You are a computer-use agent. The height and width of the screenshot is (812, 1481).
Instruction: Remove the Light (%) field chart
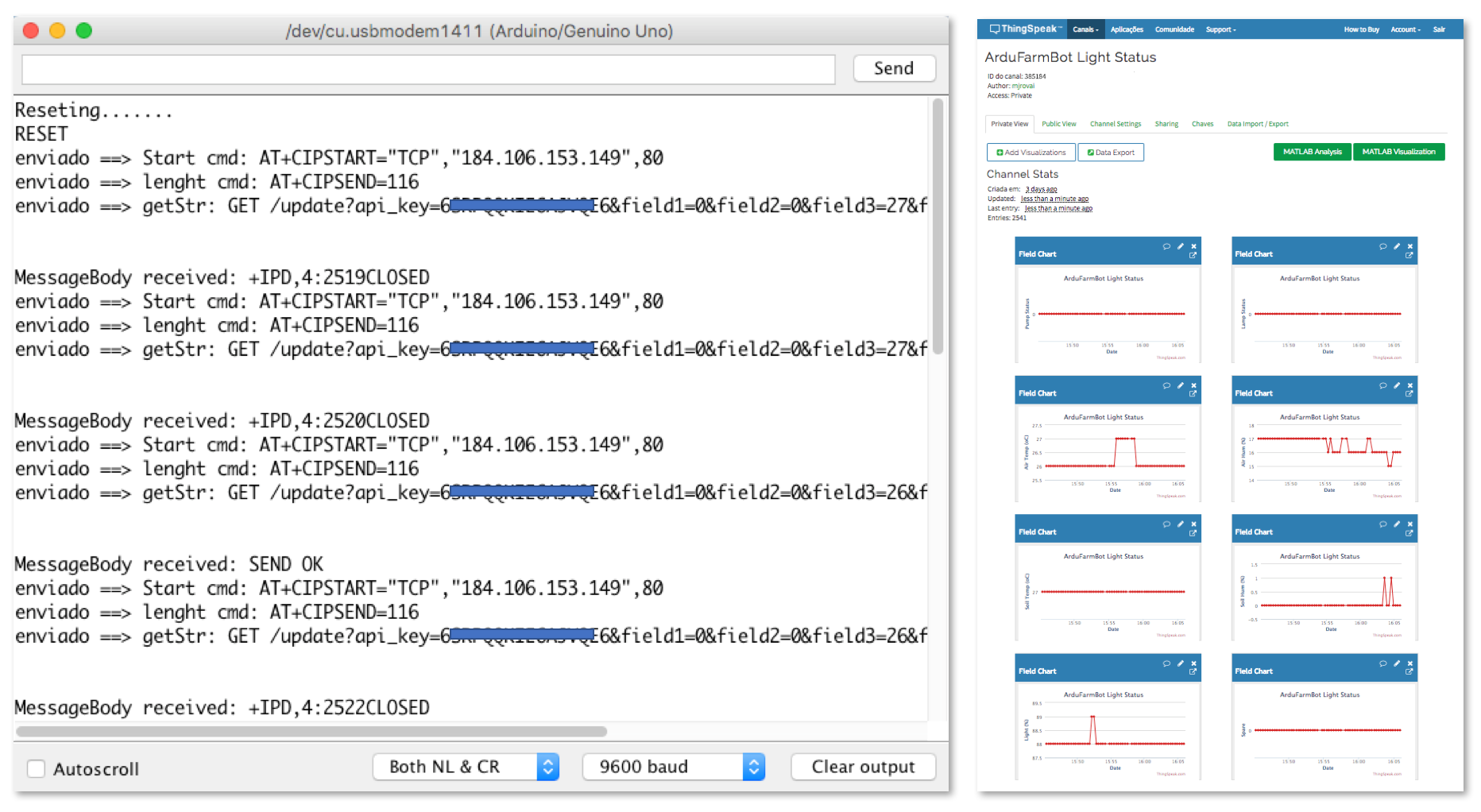tap(1193, 663)
